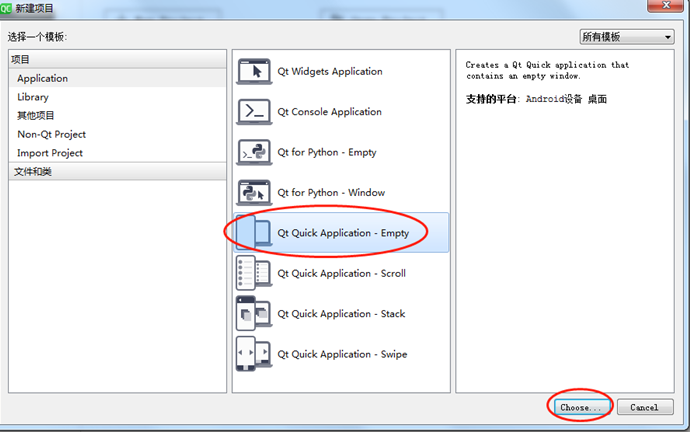Image resolution: width=692 pixels, height=433 pixels.
Task: Click the Choose... button
Action: coord(582,407)
